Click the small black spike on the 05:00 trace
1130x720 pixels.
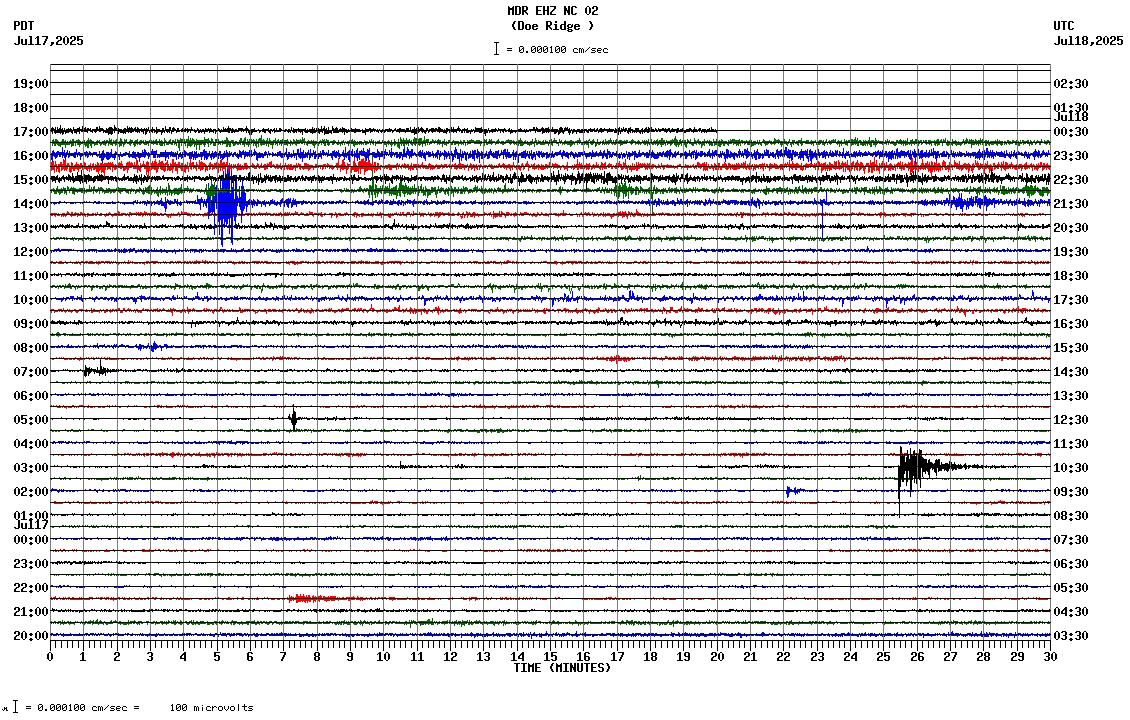[x=293, y=419]
